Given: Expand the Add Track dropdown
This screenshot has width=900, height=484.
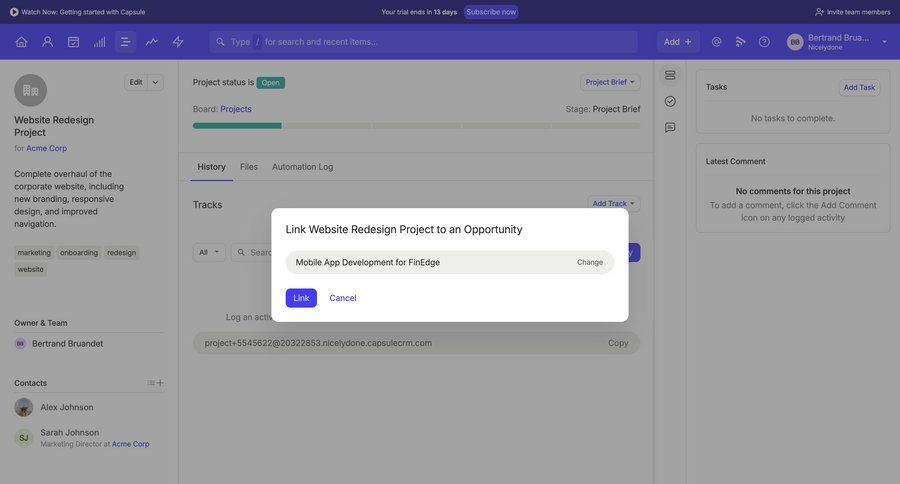Looking at the screenshot, I should coord(613,203).
